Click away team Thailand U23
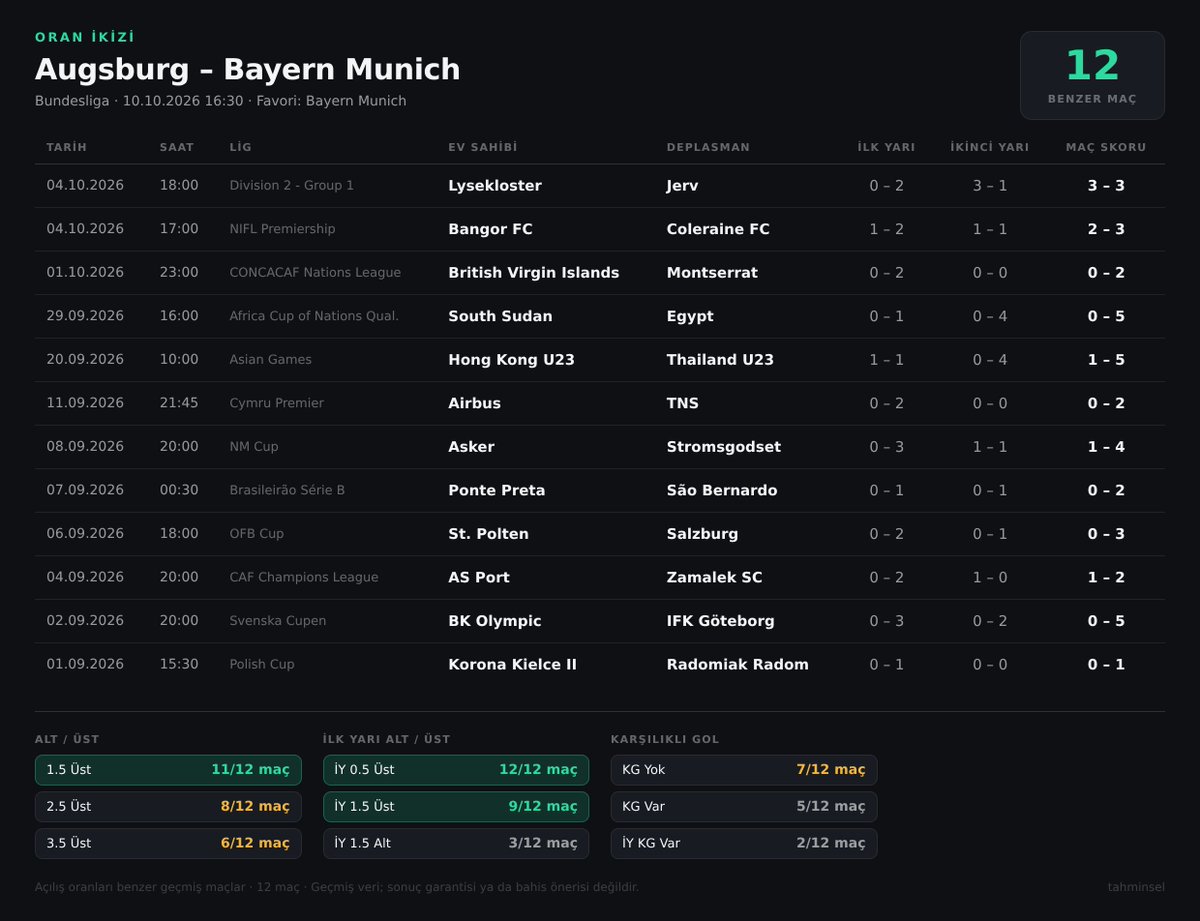Image resolution: width=1200 pixels, height=921 pixels. click(x=720, y=360)
